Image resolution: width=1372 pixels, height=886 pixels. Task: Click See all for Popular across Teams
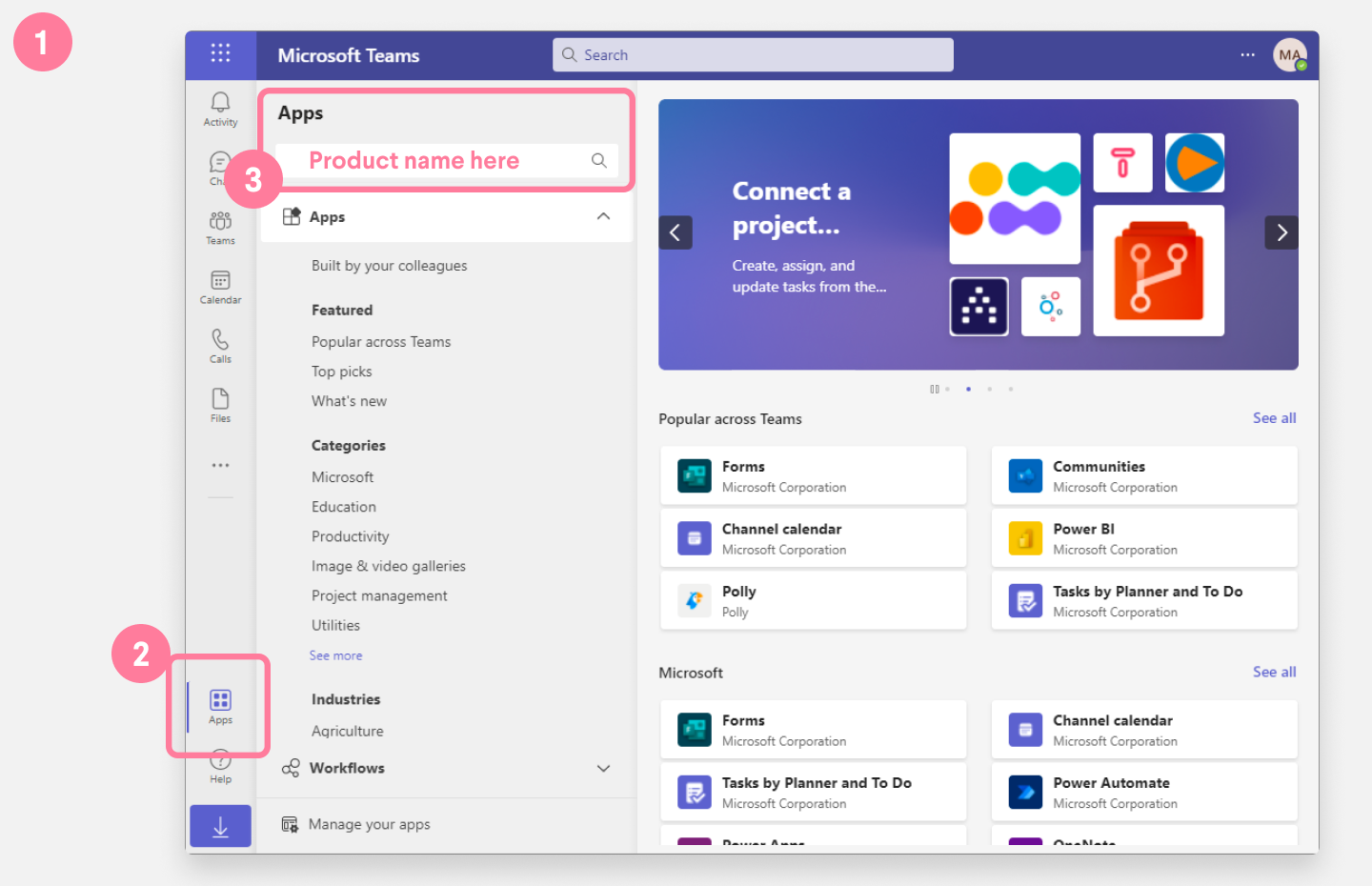[1274, 418]
